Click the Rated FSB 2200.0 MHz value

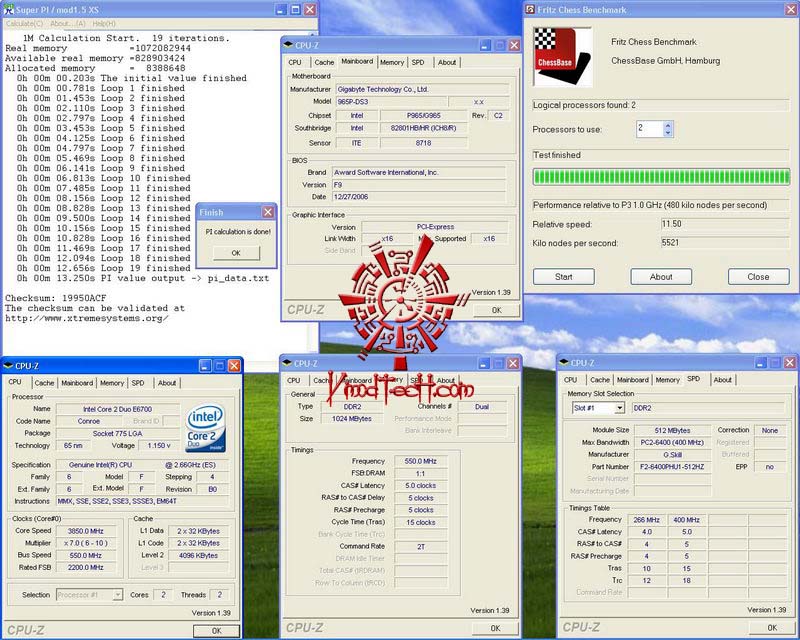click(x=86, y=567)
